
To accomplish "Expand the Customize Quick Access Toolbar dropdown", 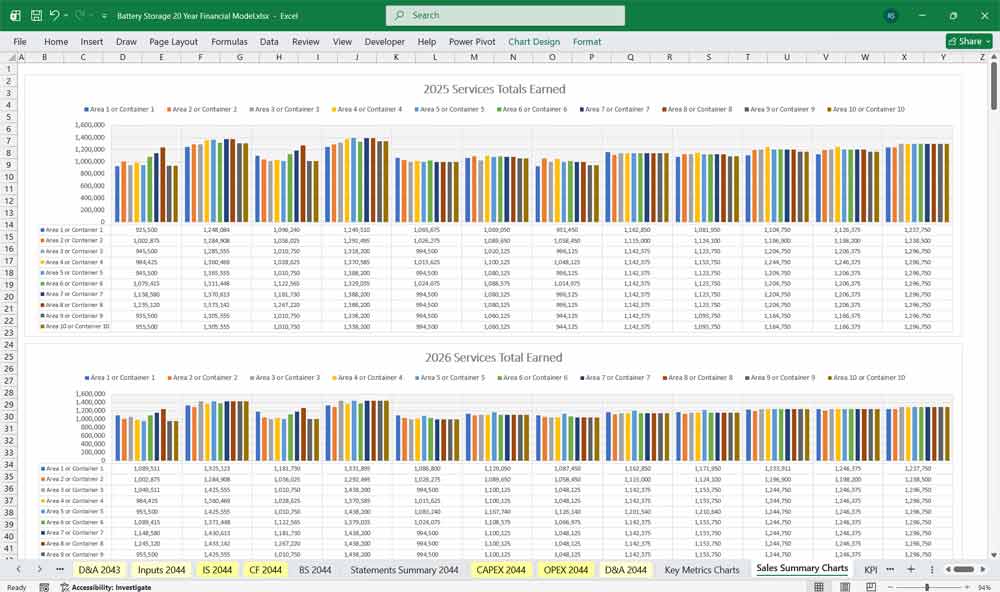I will point(104,16).
